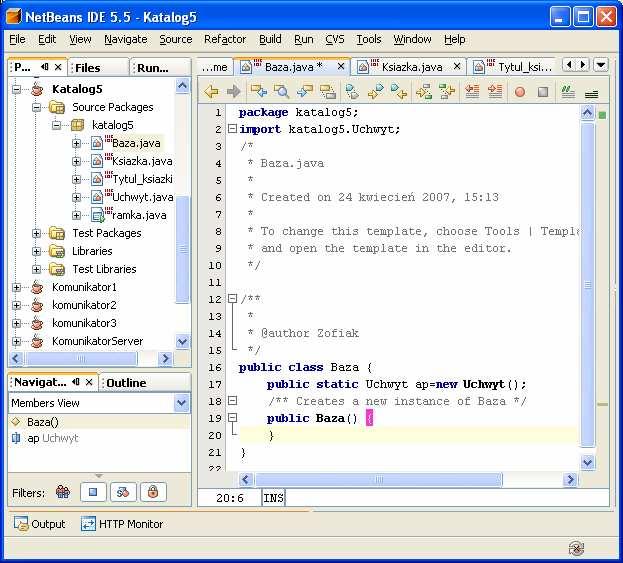The height and width of the screenshot is (563, 623).
Task: Start macro recording with the red circle icon
Action: click(x=520, y=92)
